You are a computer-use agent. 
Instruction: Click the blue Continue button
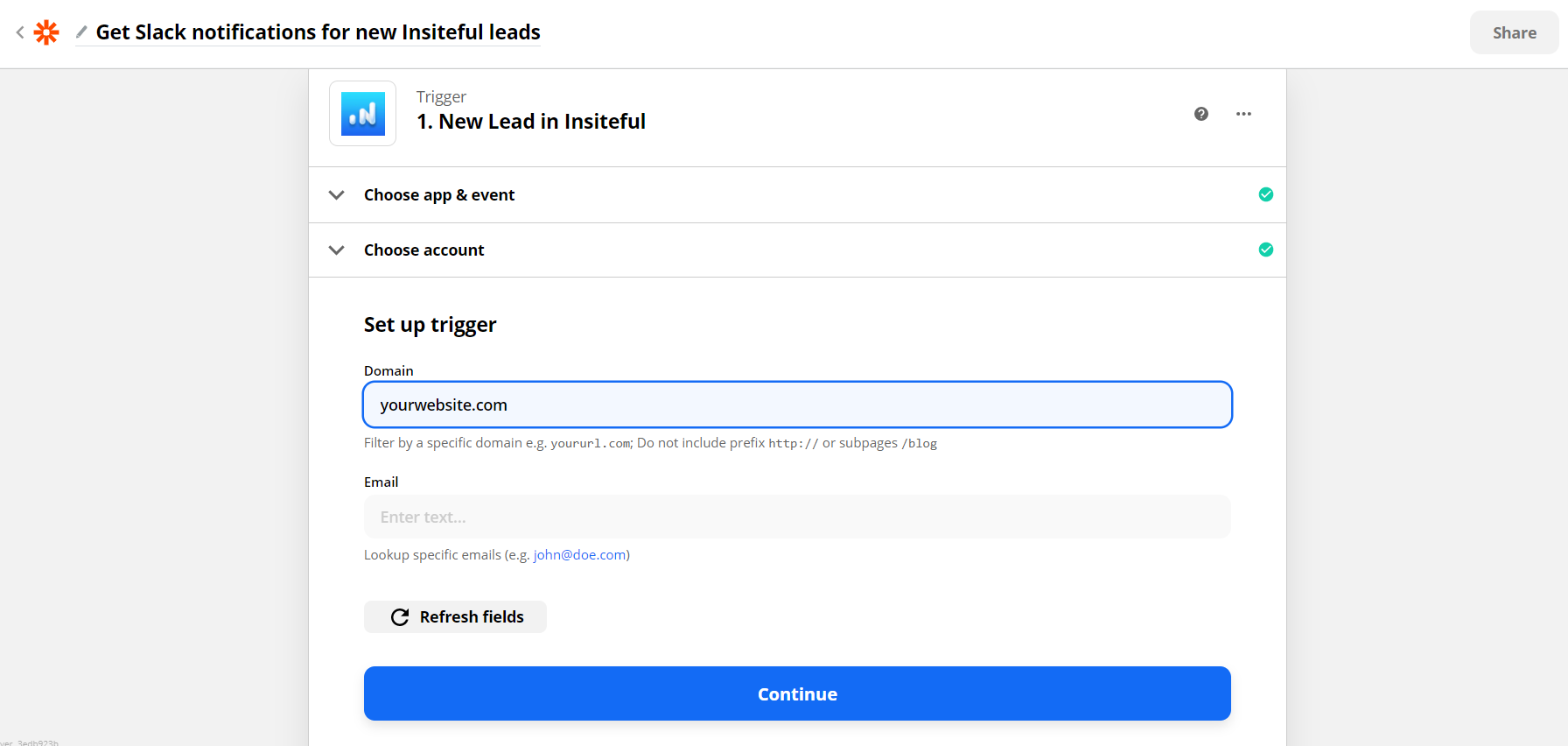[797, 693]
